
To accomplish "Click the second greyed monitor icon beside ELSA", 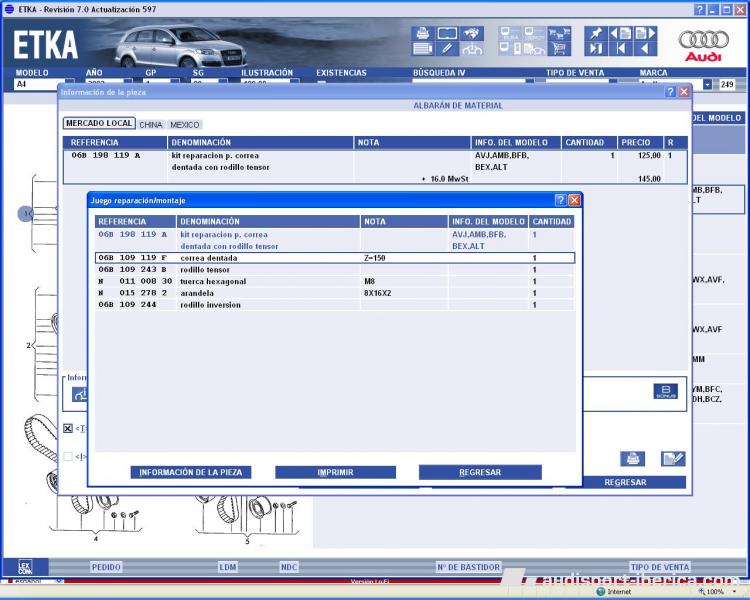I will coord(534,33).
